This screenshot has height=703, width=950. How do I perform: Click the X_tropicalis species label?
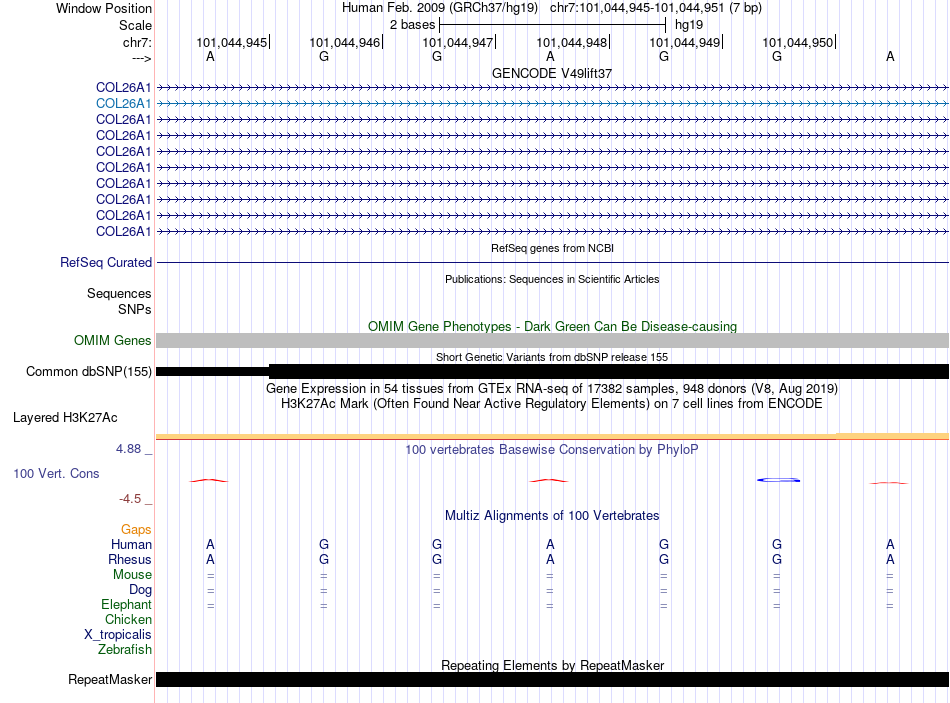[x=118, y=635]
